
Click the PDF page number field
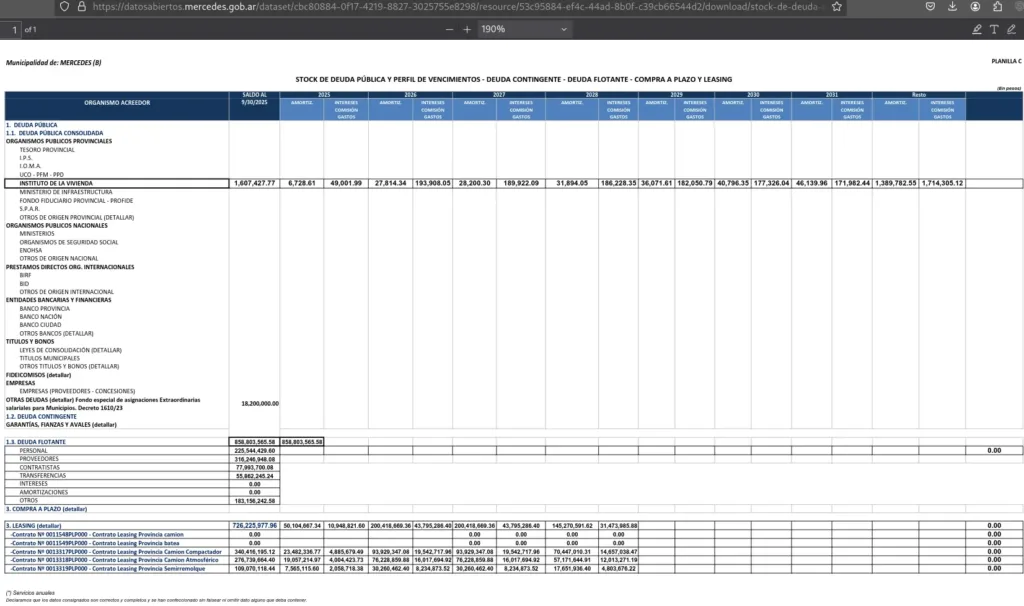click(x=11, y=29)
